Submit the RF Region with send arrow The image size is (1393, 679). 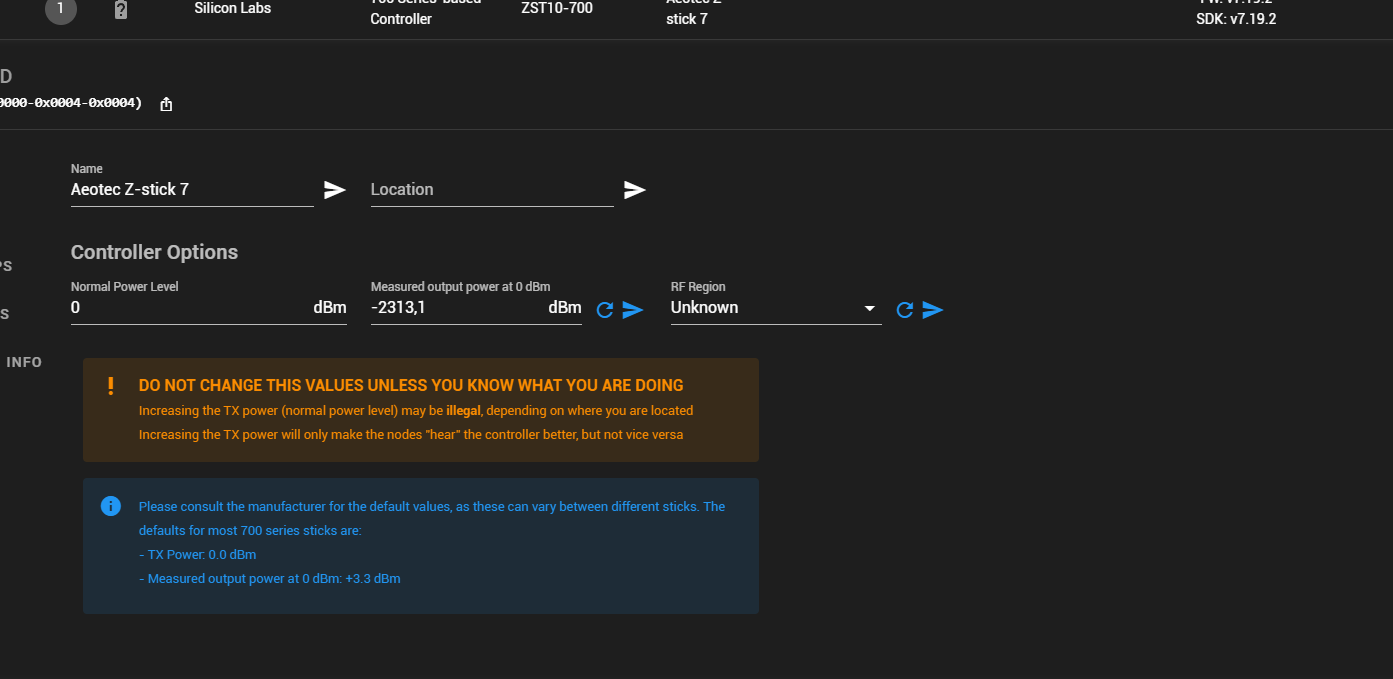coord(932,310)
